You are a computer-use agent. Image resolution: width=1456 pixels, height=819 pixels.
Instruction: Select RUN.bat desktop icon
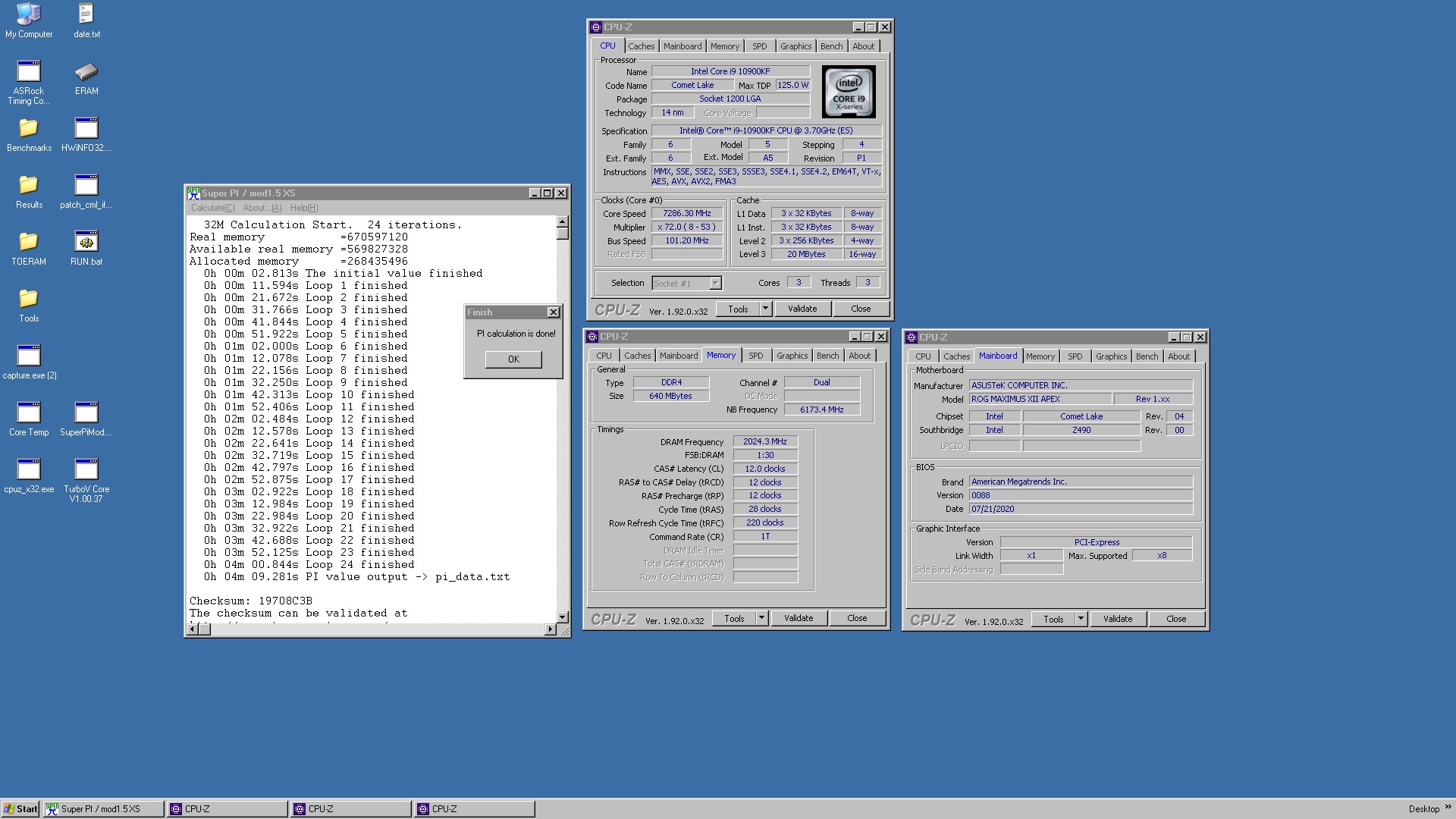(86, 248)
